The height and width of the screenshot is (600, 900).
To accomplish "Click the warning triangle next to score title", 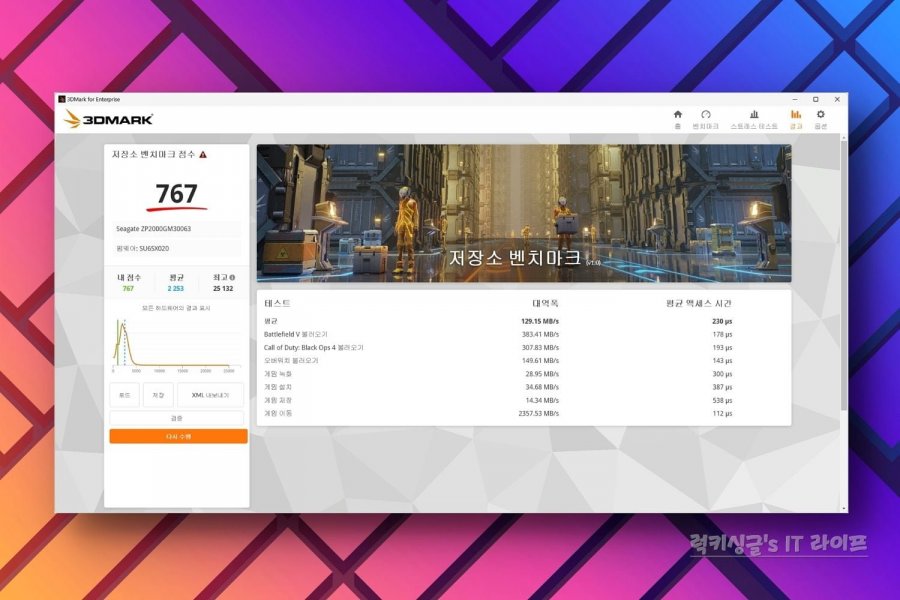I will click(x=203, y=154).
